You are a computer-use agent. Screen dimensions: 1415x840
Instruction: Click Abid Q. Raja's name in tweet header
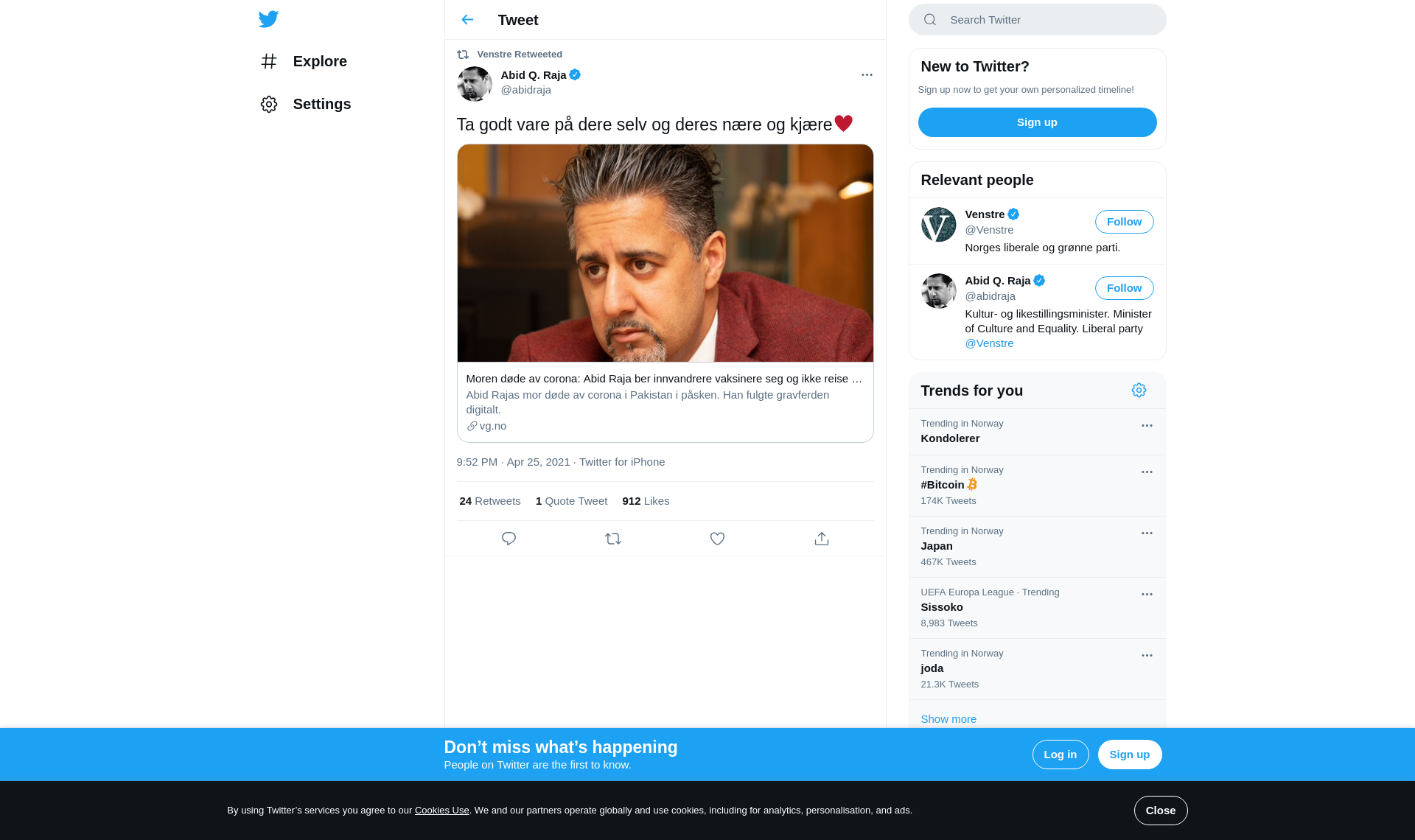point(534,75)
